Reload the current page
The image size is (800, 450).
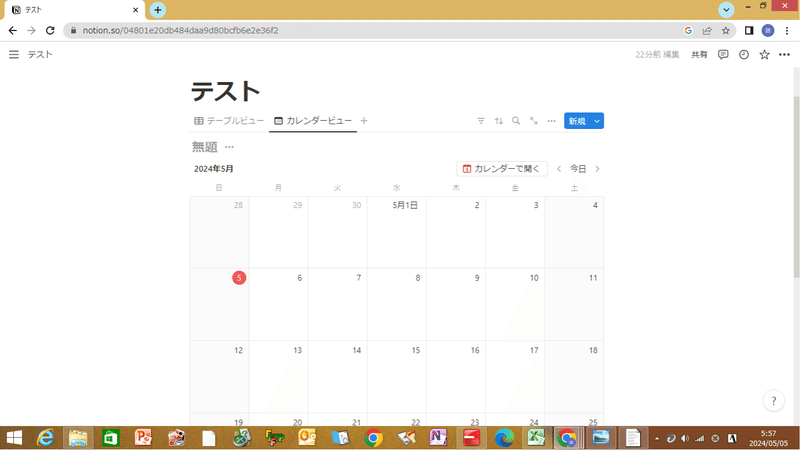[x=50, y=31]
